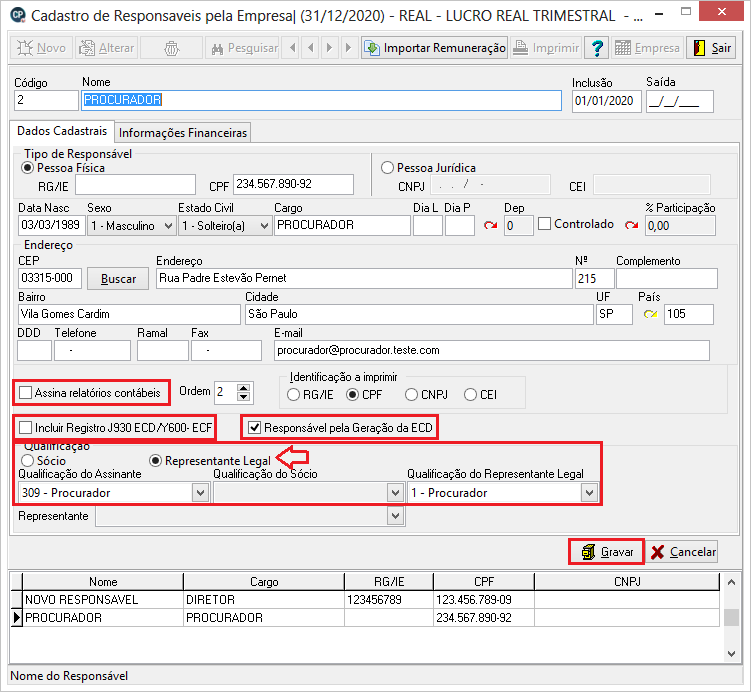Open Qualificação do Sócio dropdown
This screenshot has width=751, height=692.
point(395,493)
